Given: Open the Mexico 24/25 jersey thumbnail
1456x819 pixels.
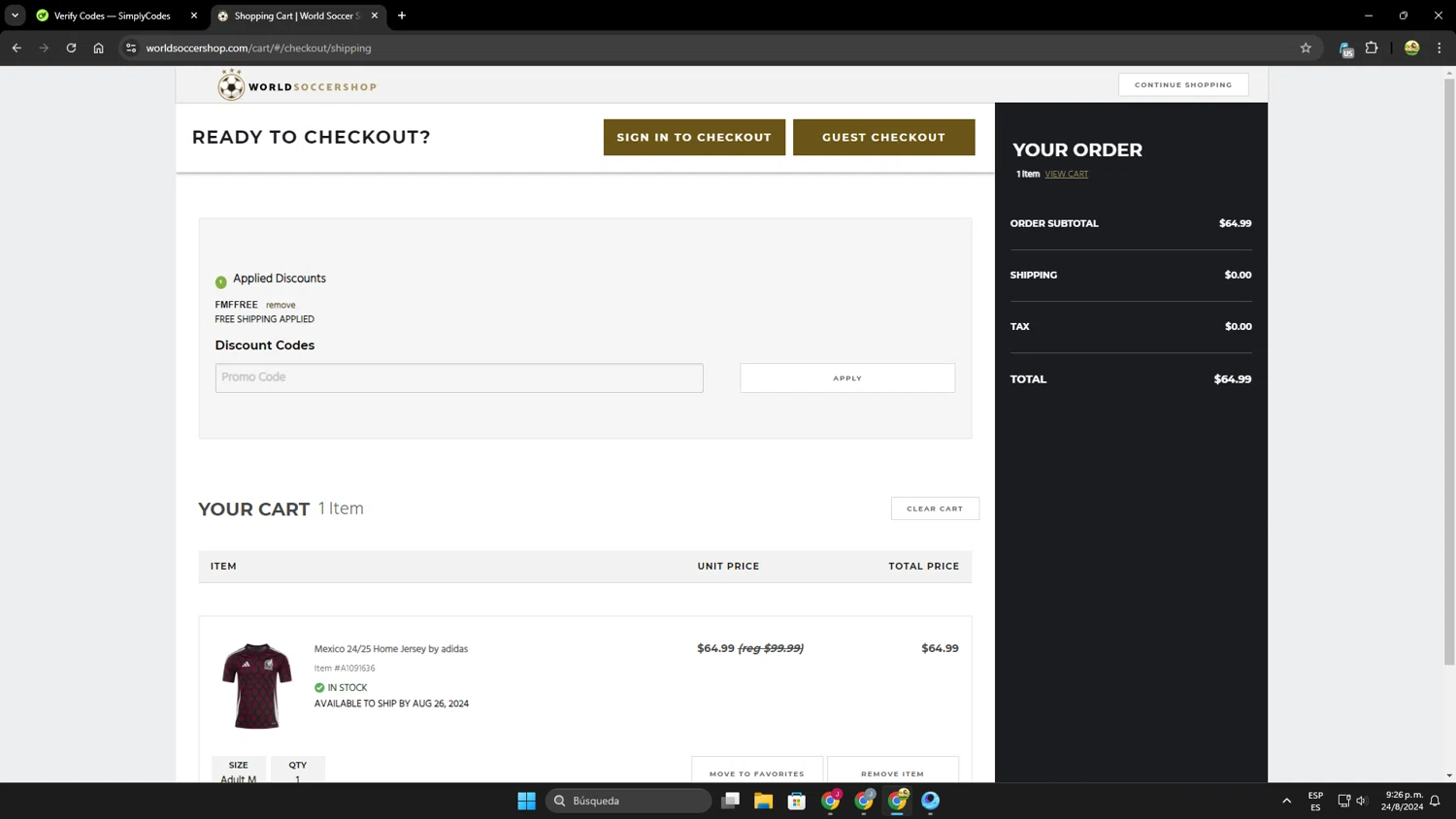Looking at the screenshot, I should 256,685.
